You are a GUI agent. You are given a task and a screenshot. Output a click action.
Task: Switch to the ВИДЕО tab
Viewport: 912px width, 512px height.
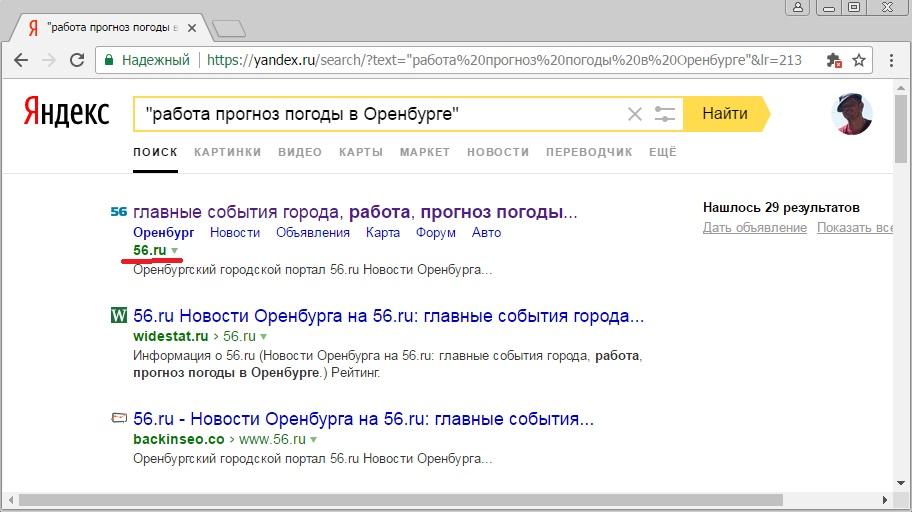point(300,152)
